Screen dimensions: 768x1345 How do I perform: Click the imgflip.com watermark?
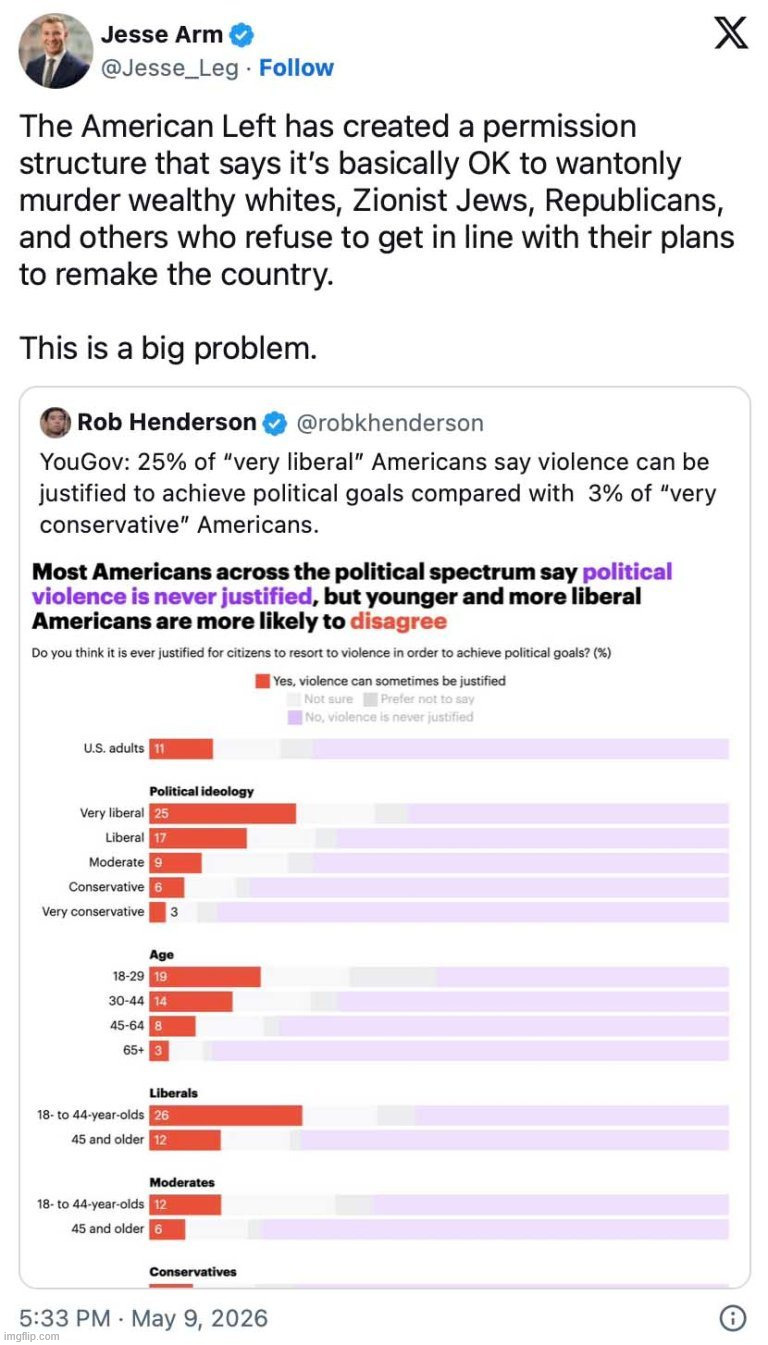click(31, 1336)
